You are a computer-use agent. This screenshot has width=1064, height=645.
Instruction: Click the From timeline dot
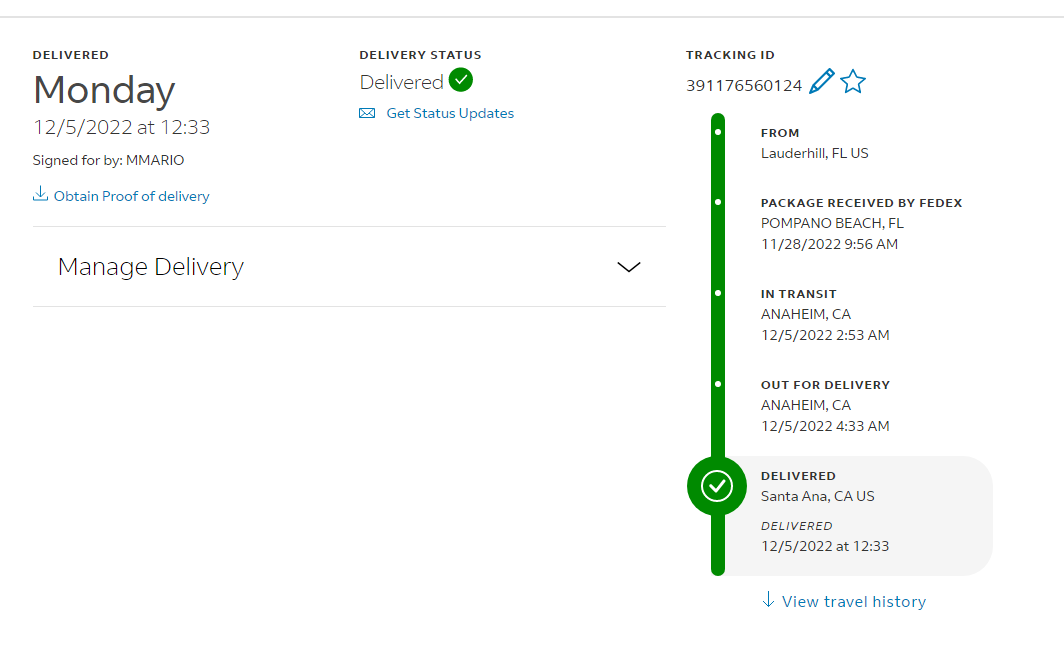[718, 132]
